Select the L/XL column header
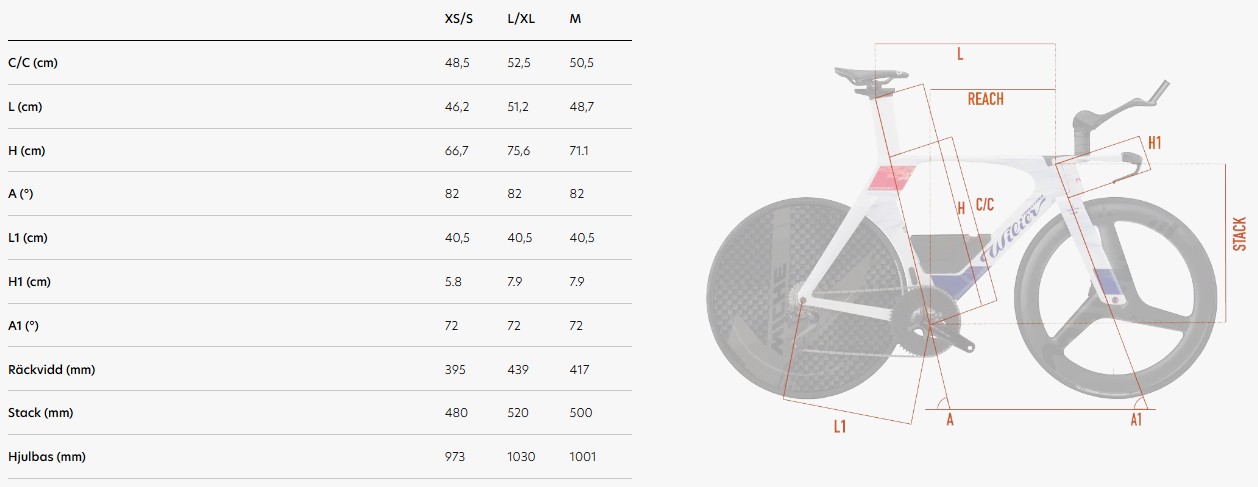Viewport: 1258px width, 487px height. click(521, 19)
